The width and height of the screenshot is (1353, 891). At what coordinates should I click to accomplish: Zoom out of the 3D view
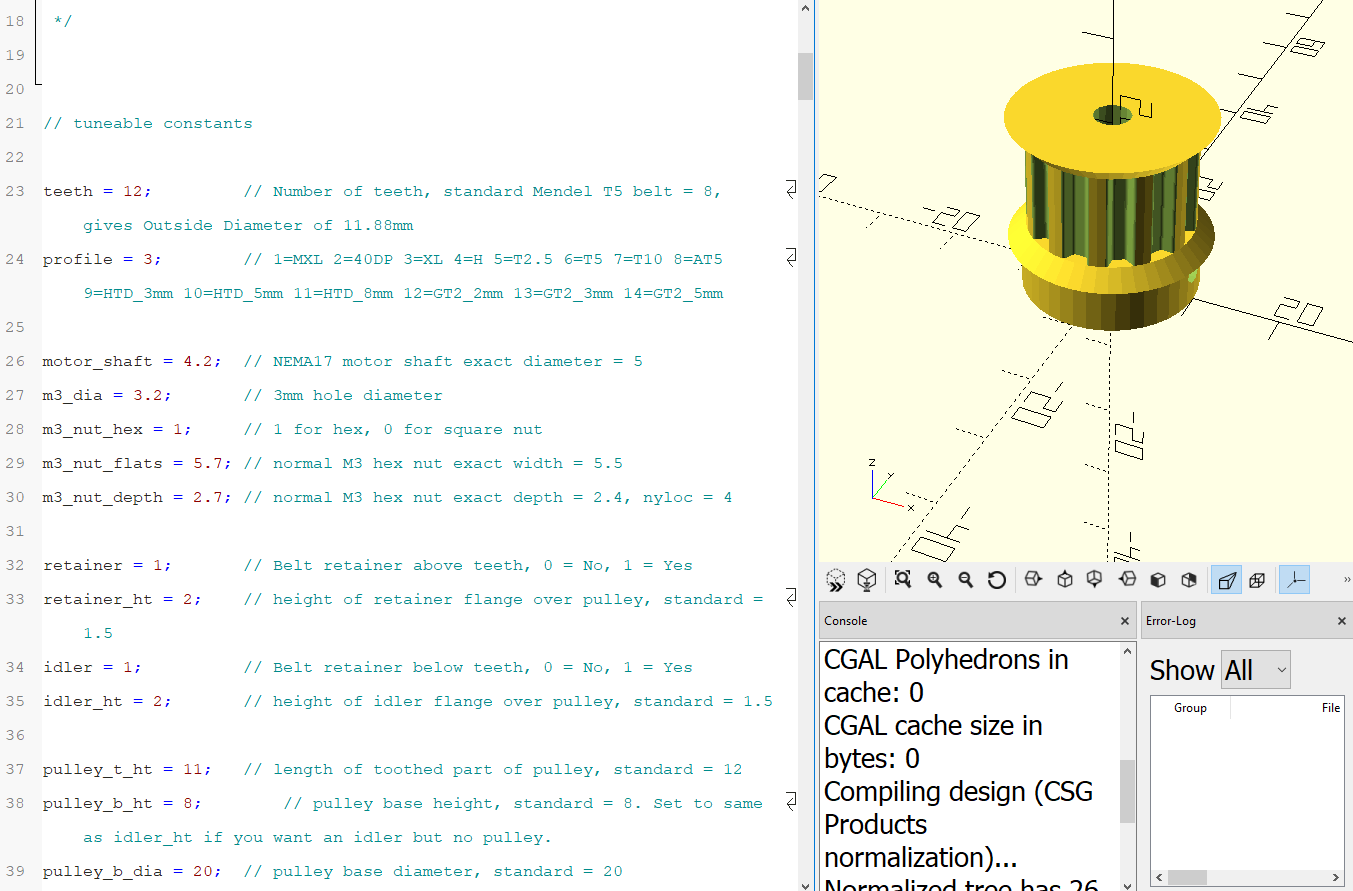pos(965,579)
